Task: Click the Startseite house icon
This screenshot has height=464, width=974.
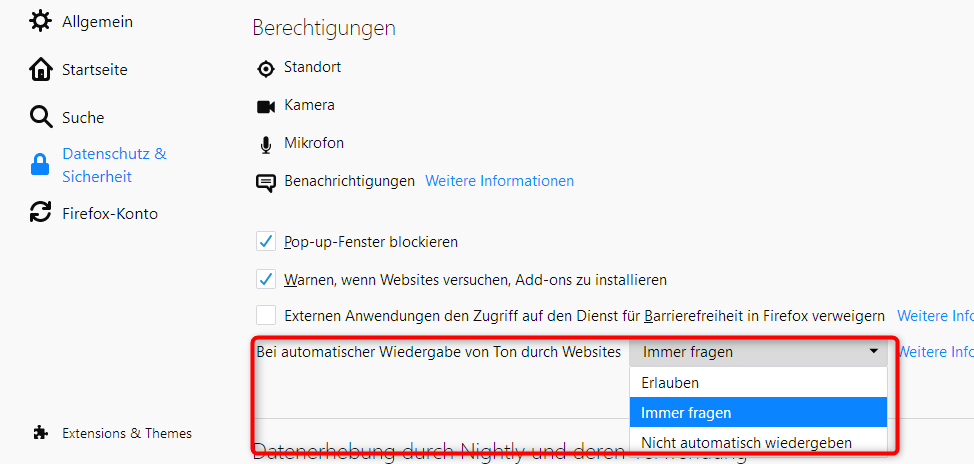Action: [41, 70]
